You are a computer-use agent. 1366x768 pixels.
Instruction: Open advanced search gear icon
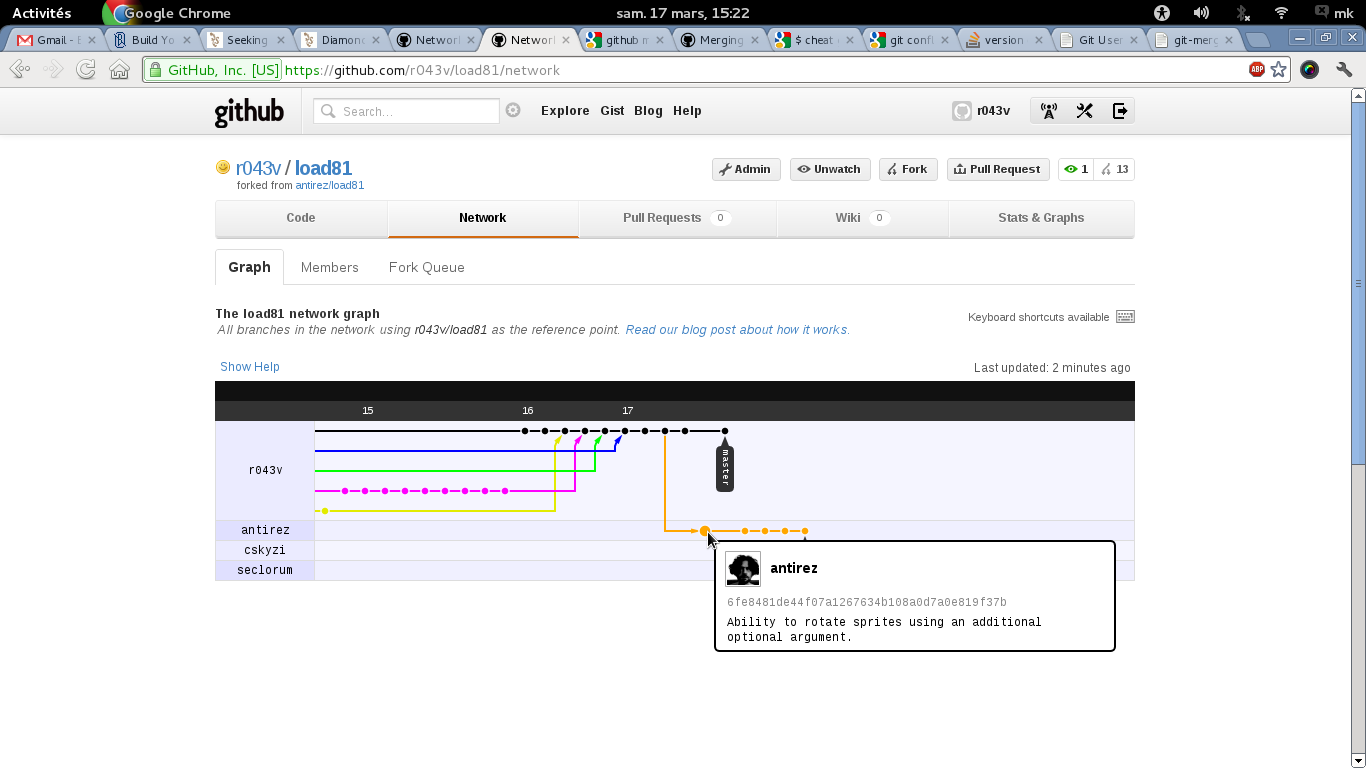click(513, 111)
